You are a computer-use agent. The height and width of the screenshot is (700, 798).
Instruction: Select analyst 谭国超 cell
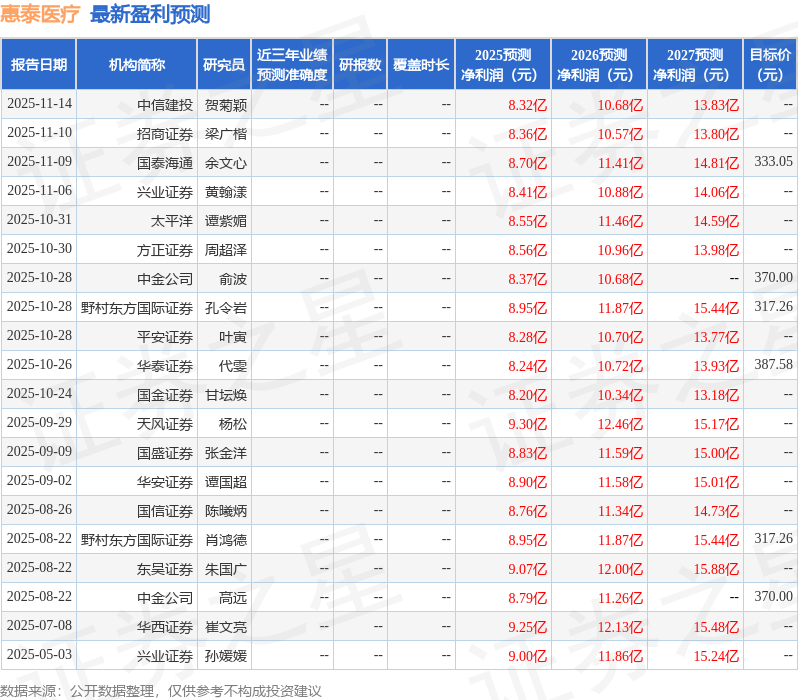point(225,482)
